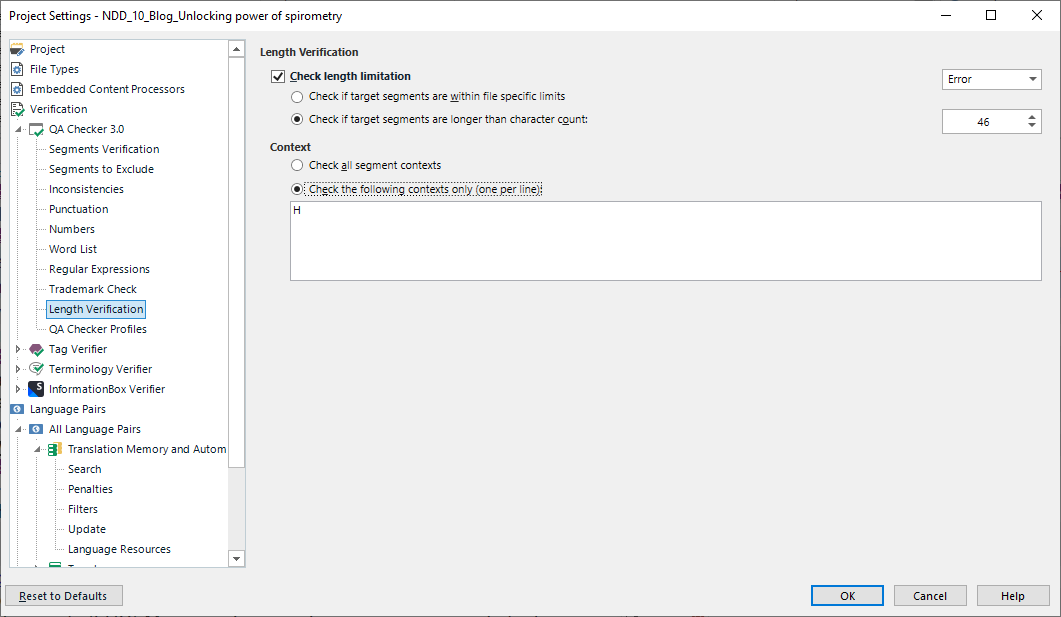Click the Tag Verifier icon
1061x617 pixels.
(36, 349)
